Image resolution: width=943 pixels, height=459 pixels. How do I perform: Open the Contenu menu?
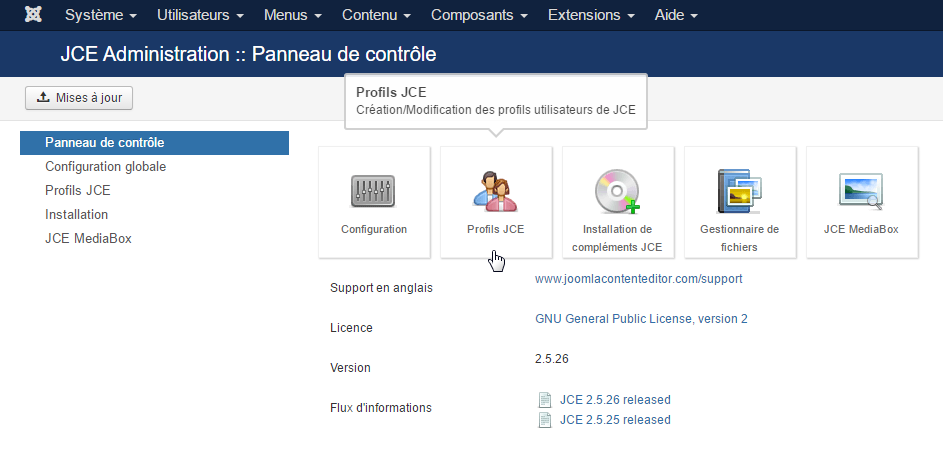(x=376, y=15)
